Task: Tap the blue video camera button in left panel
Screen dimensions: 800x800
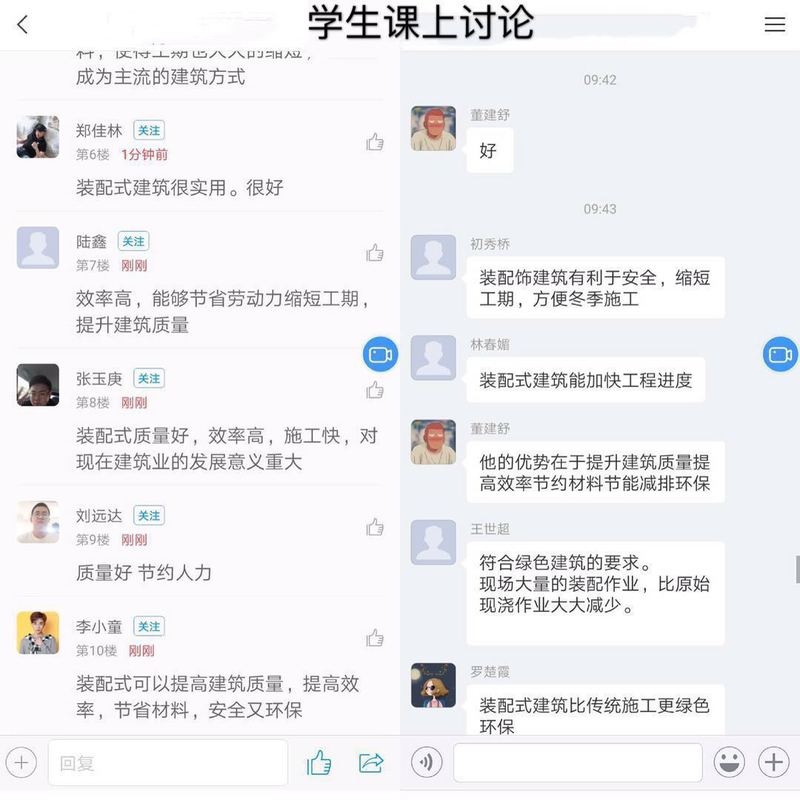Action: point(380,354)
